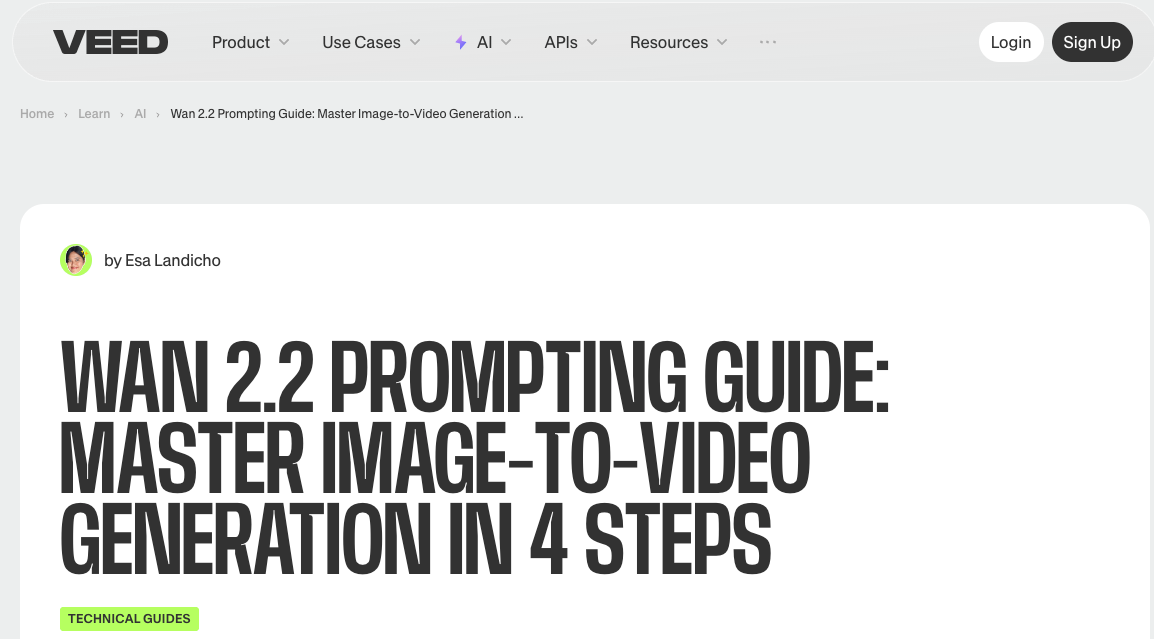Expand the Resources dropdown chevron
Viewport: 1154px width, 639px height.
(x=722, y=43)
